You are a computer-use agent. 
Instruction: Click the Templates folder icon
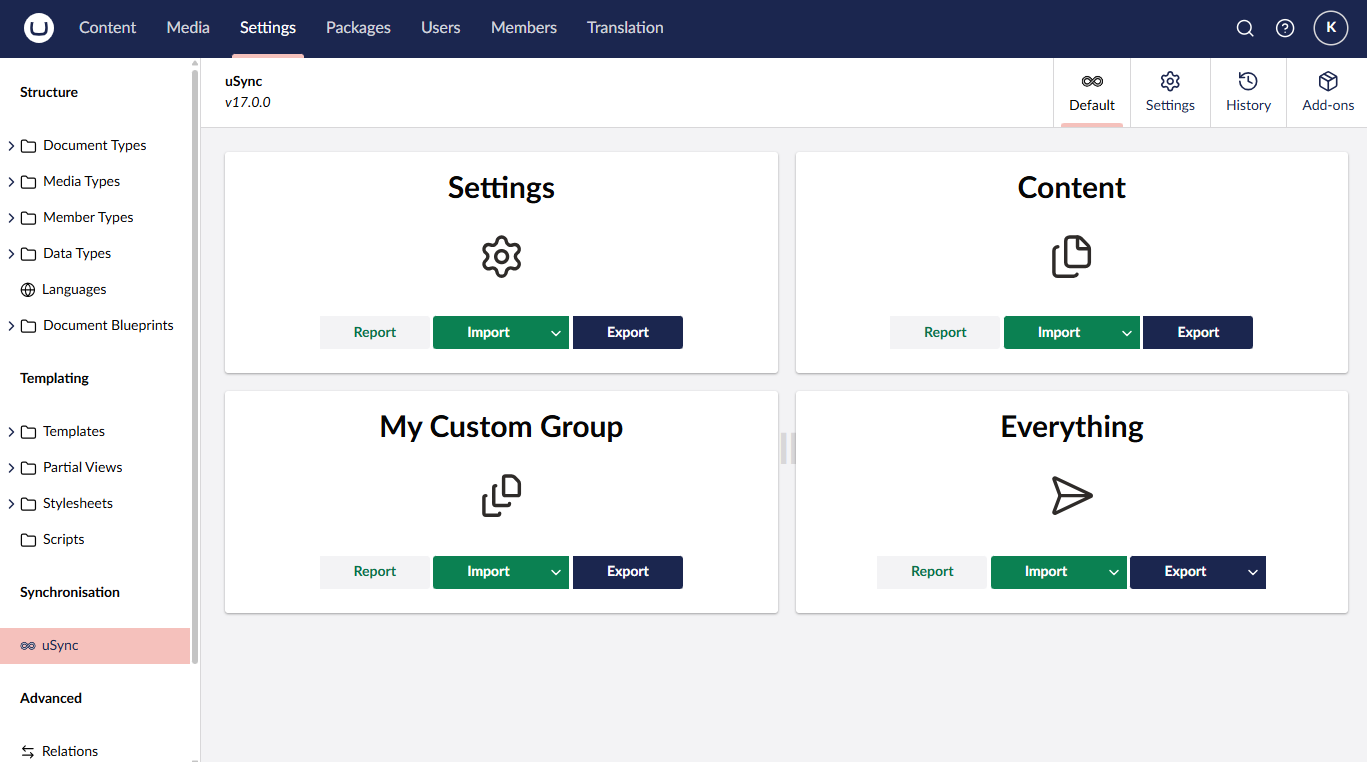29,432
